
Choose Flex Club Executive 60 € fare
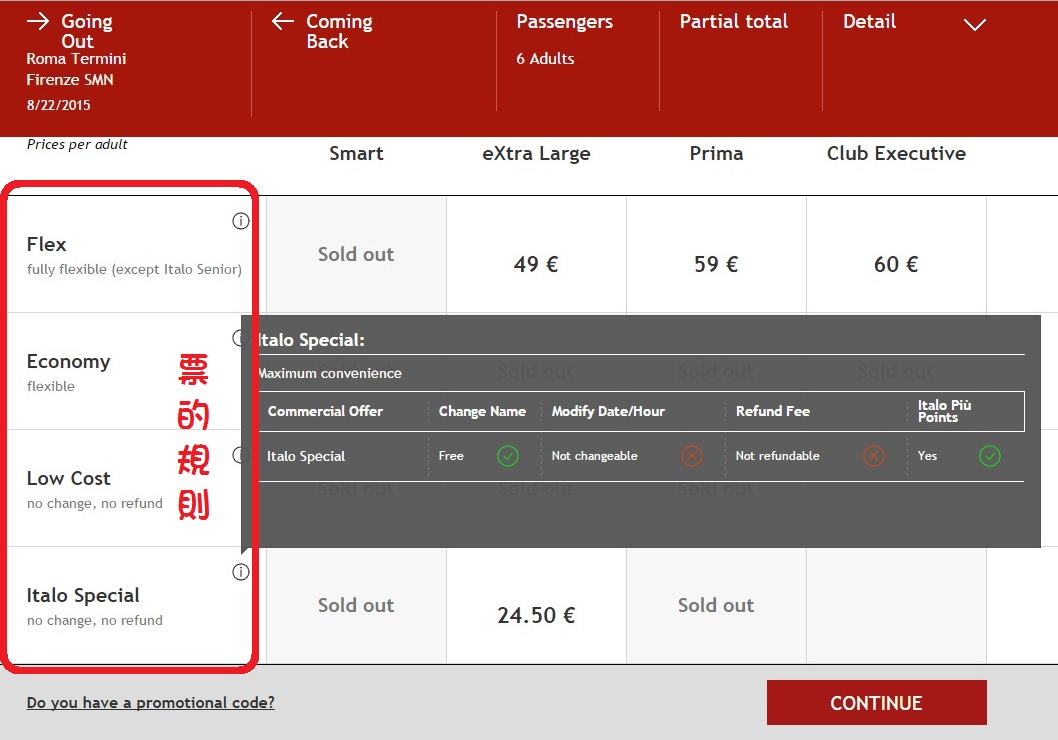click(x=896, y=255)
